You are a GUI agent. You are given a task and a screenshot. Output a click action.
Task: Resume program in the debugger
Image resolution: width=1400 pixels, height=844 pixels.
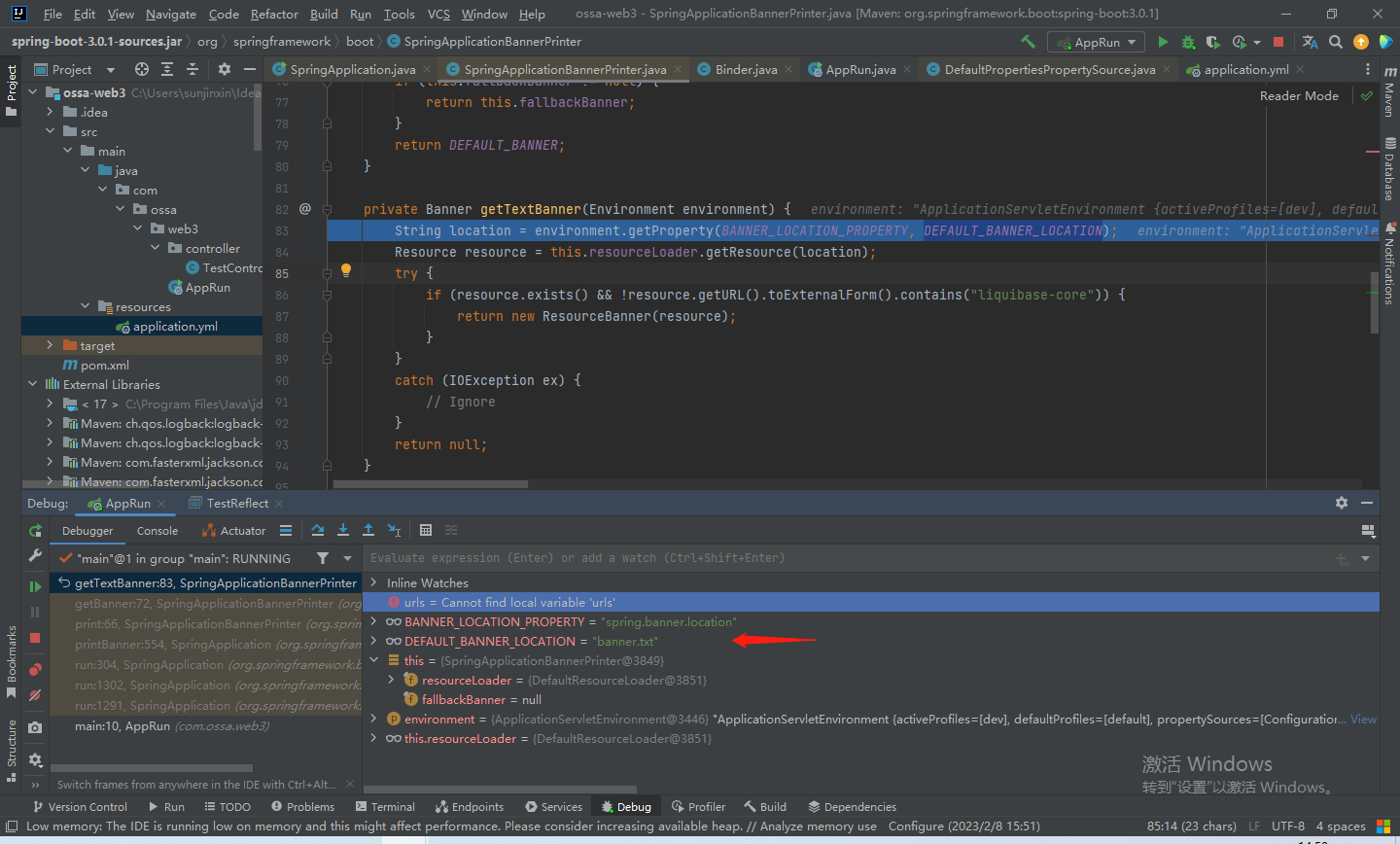click(35, 586)
